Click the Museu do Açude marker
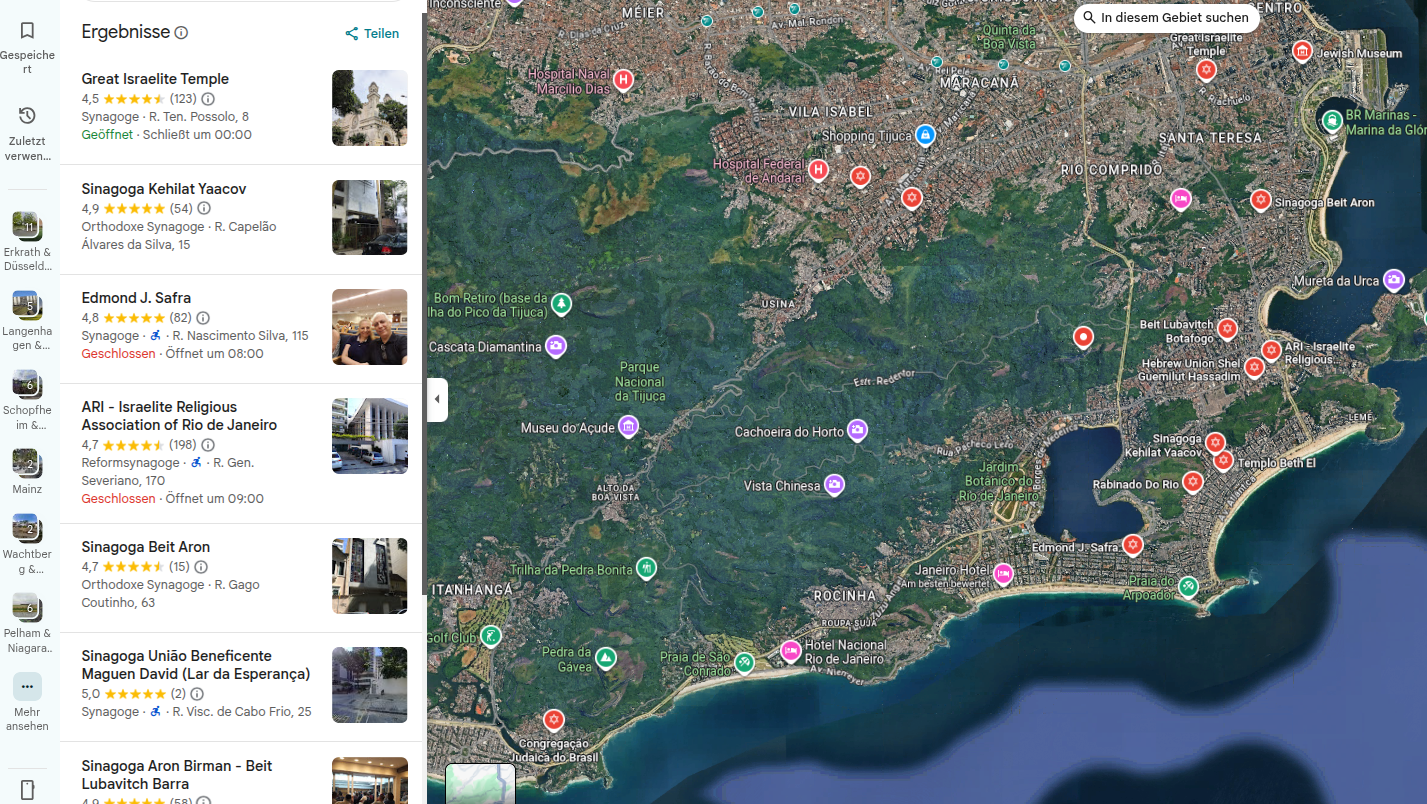This screenshot has height=804, width=1427. click(628, 427)
